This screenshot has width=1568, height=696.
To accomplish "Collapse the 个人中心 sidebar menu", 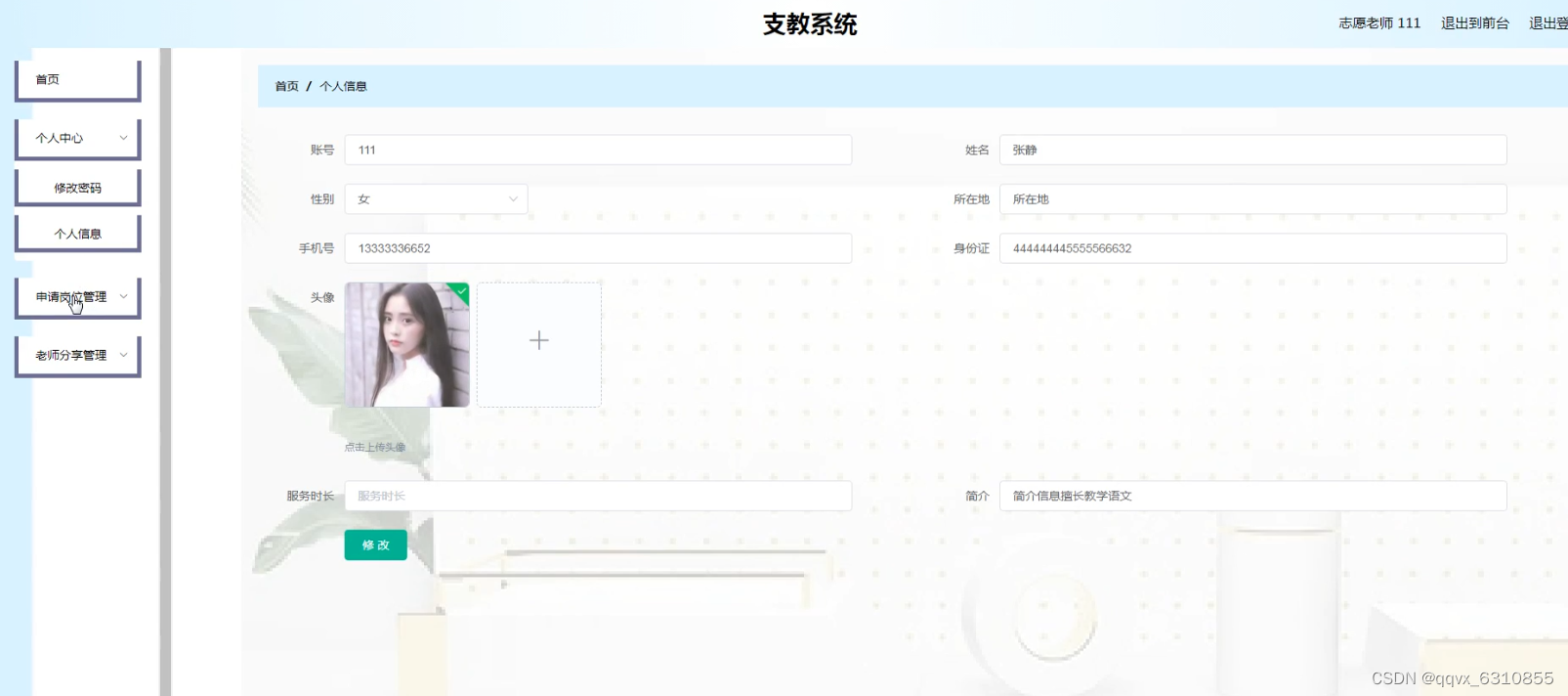I will coord(78,138).
